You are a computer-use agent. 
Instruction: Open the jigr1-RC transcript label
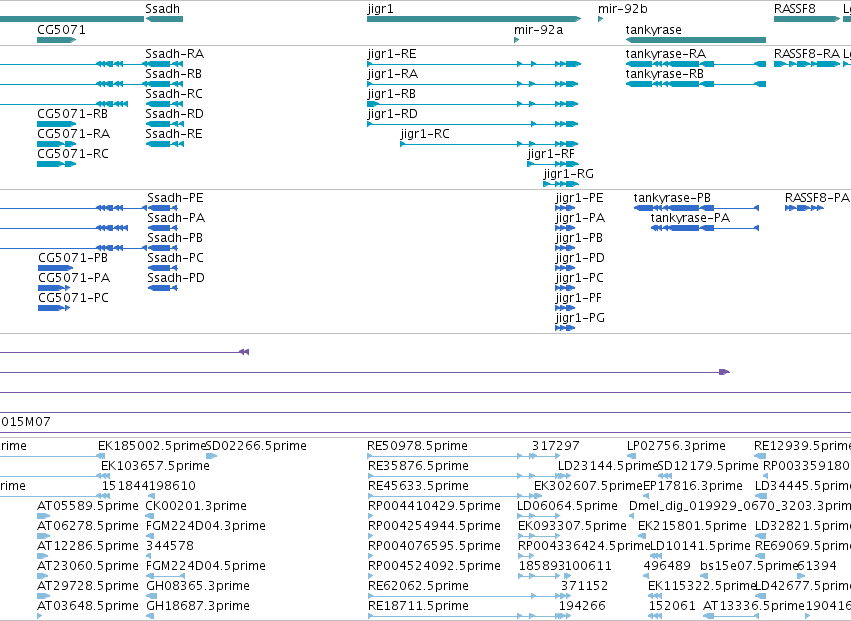point(425,134)
